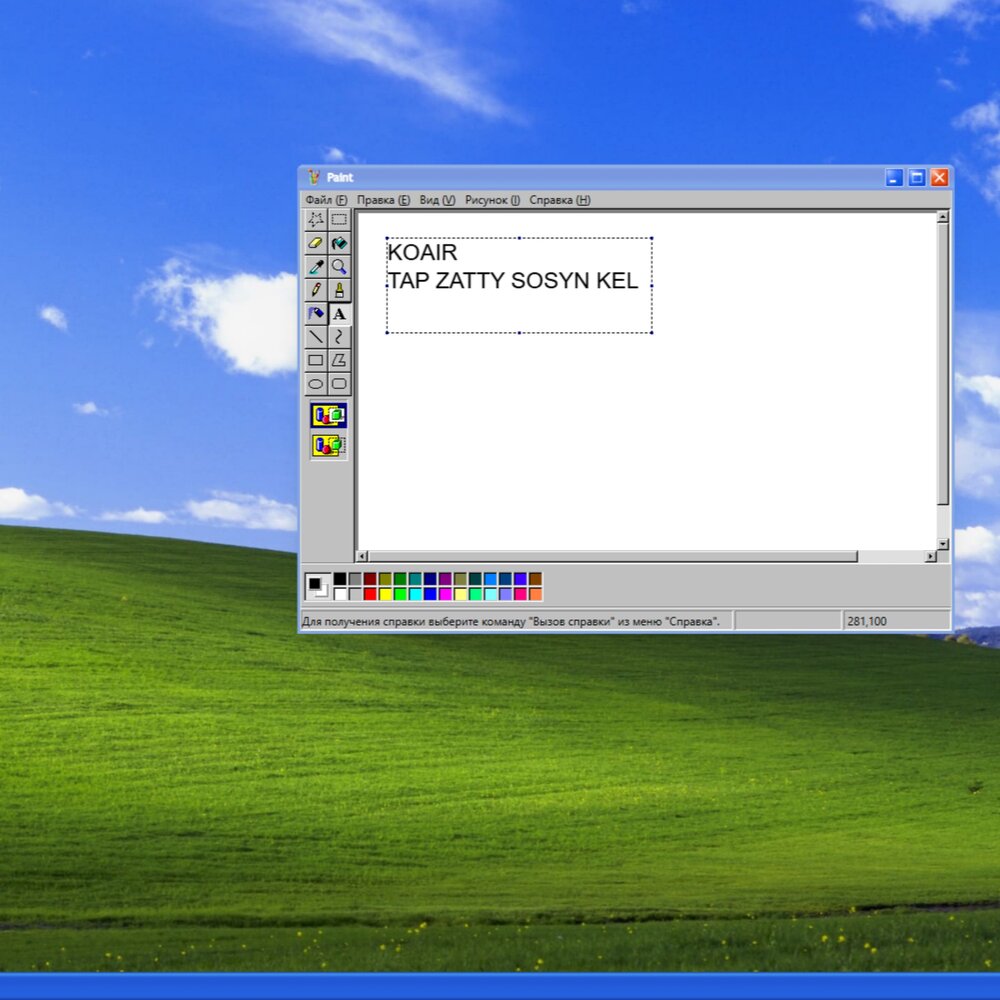Expand the Справка menu
Screen dimensions: 1000x1000
(560, 200)
